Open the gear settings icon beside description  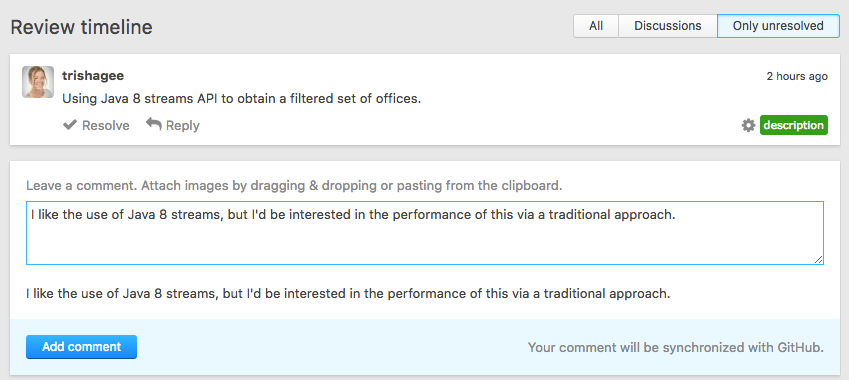(748, 126)
